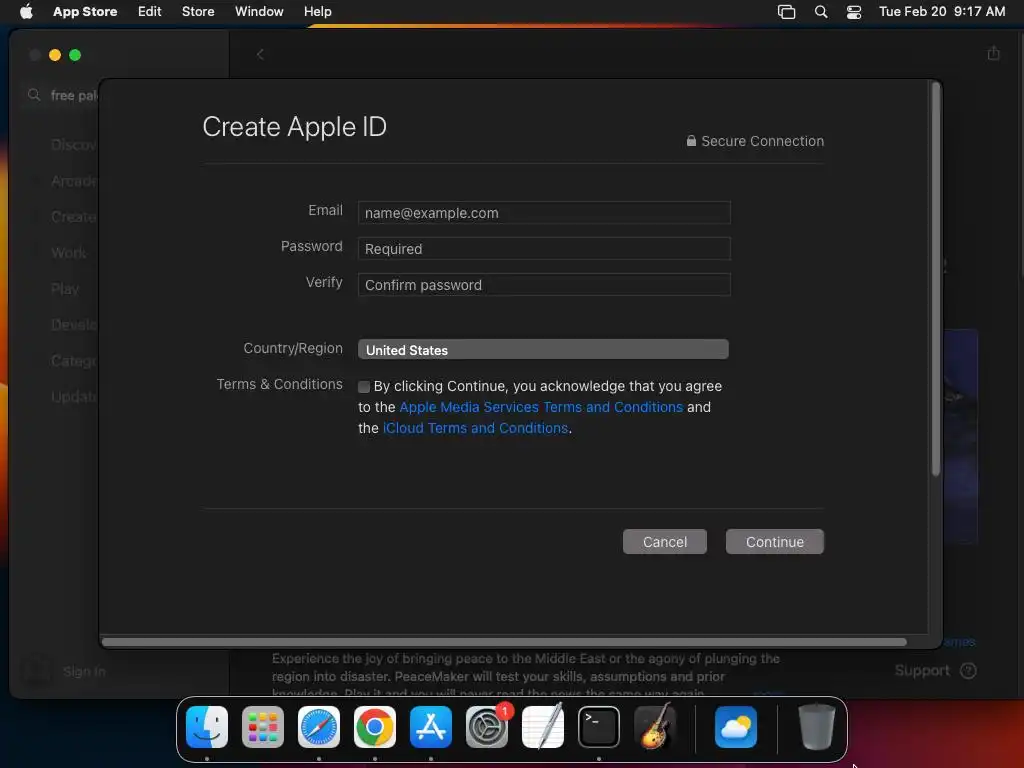
Task: Click the green zoom window button
Action: click(x=75, y=55)
